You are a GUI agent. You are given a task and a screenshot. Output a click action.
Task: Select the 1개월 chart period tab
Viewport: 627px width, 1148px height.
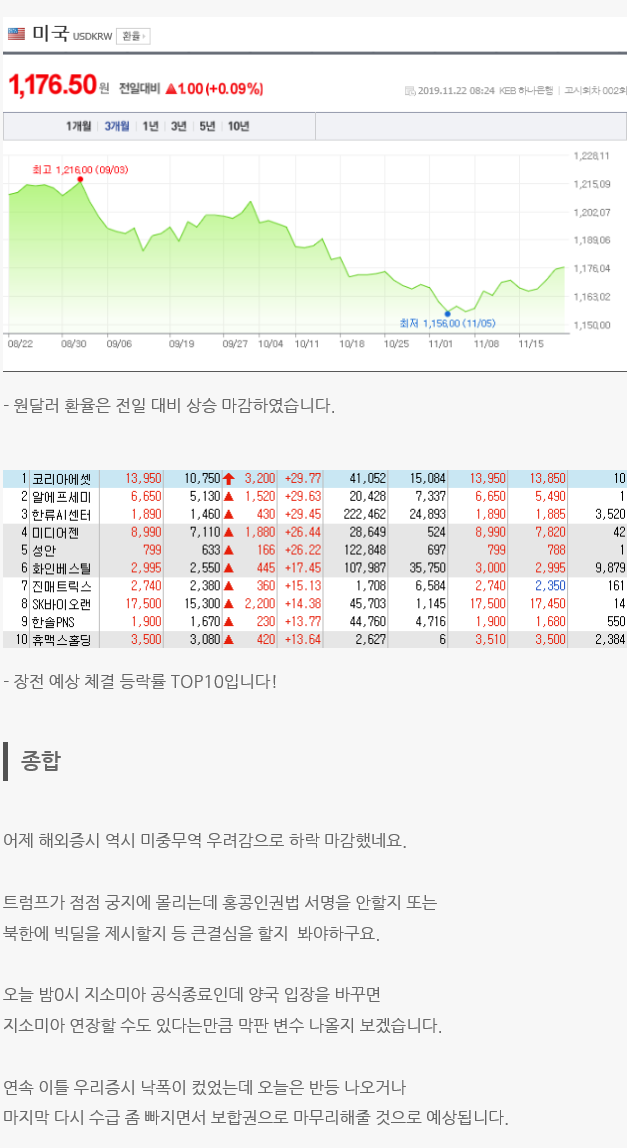[80, 126]
